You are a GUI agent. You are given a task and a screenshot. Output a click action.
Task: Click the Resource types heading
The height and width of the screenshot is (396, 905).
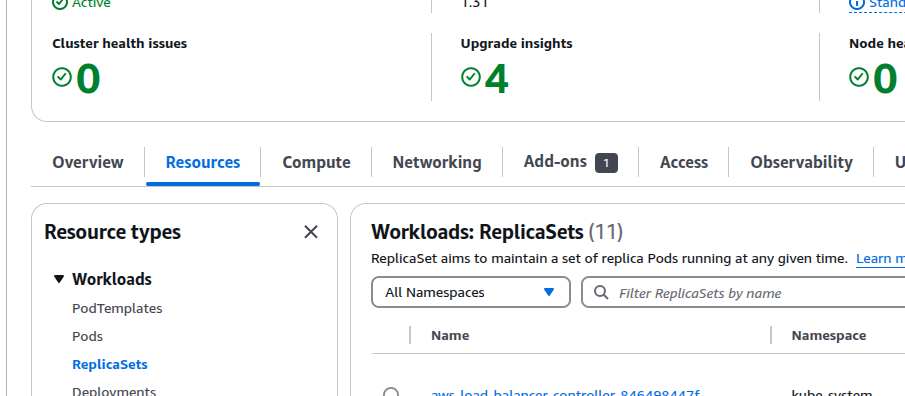pos(113,232)
